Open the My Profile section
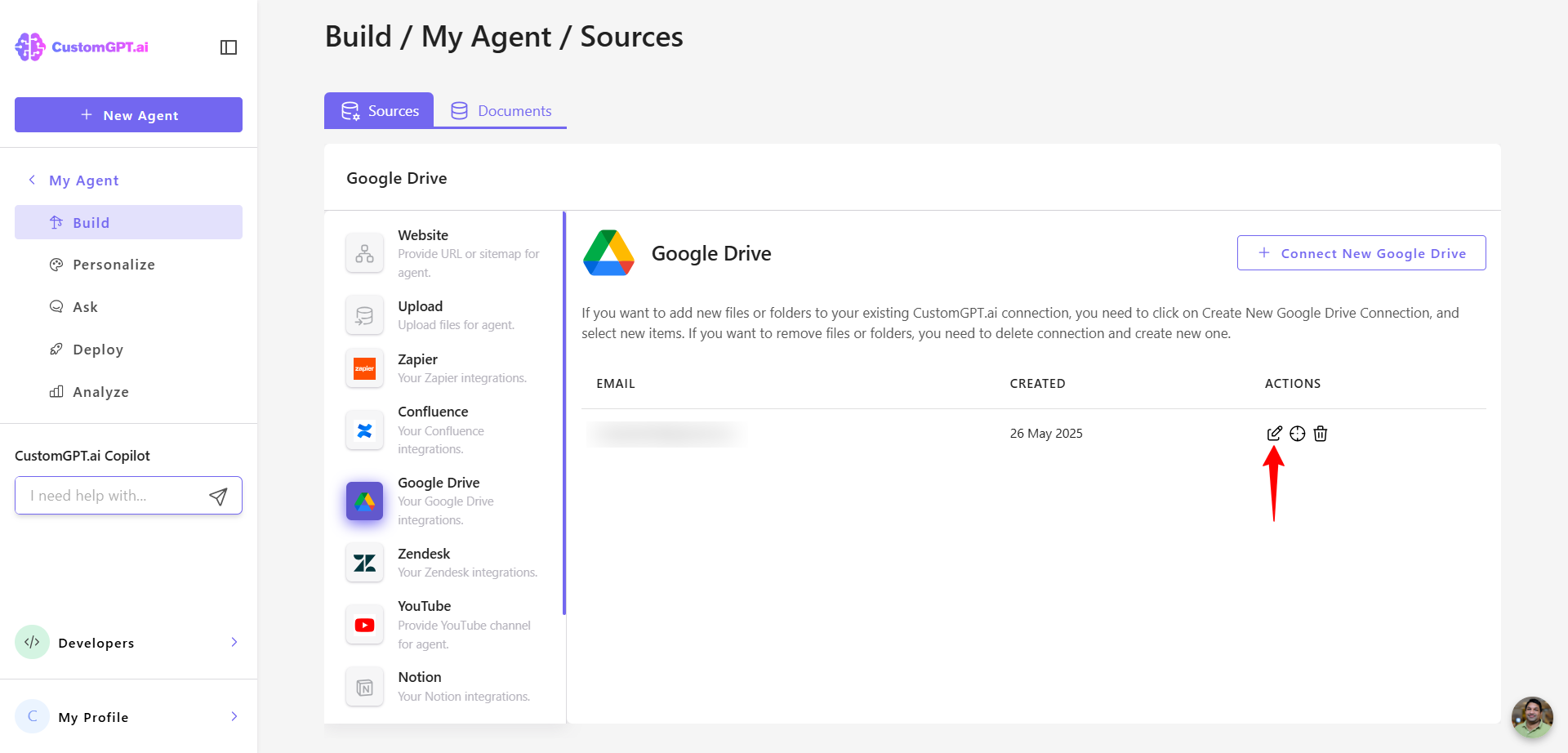Screen dimensions: 1568x753 click(x=128, y=716)
